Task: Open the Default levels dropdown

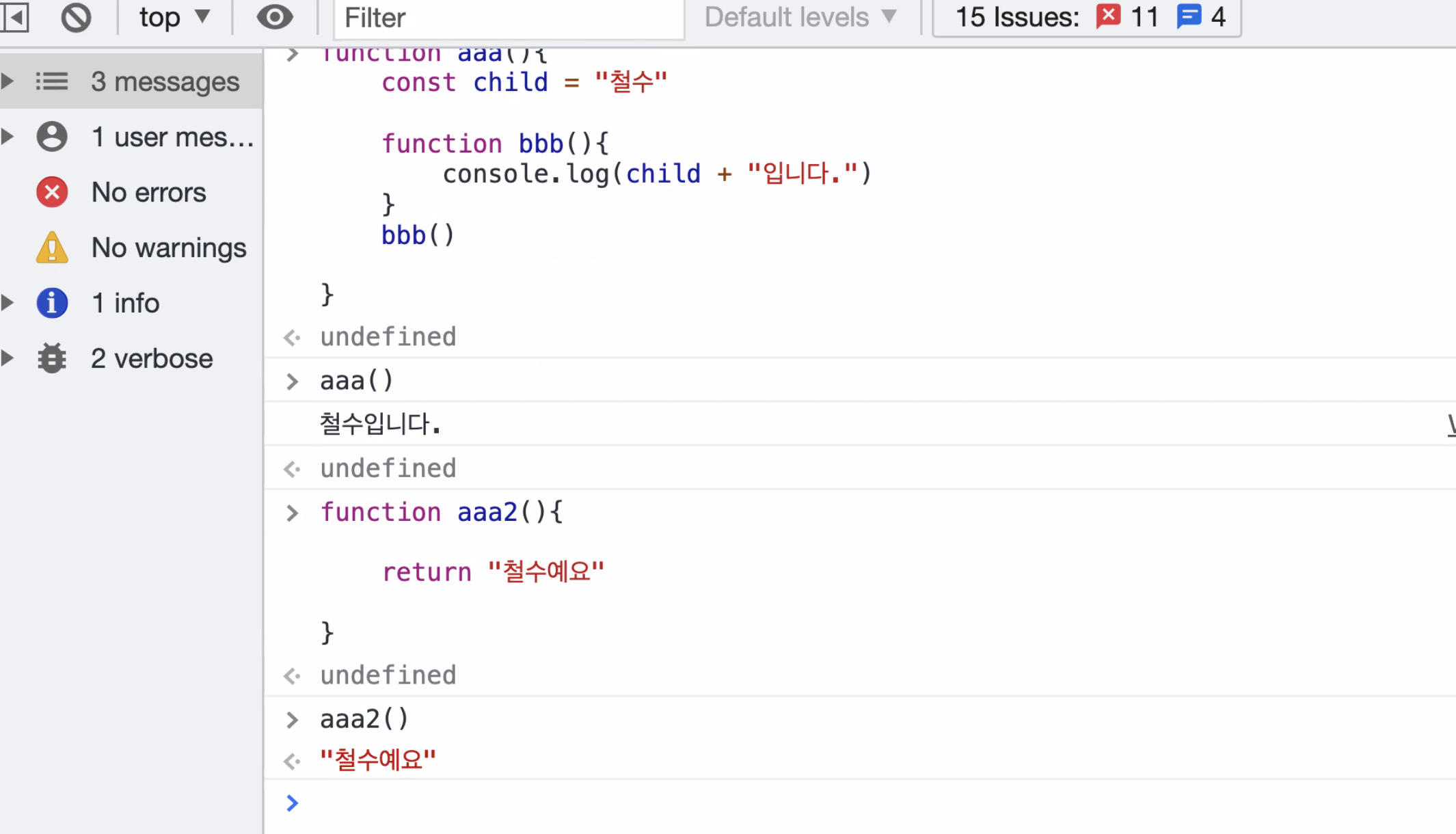Action: [800, 18]
